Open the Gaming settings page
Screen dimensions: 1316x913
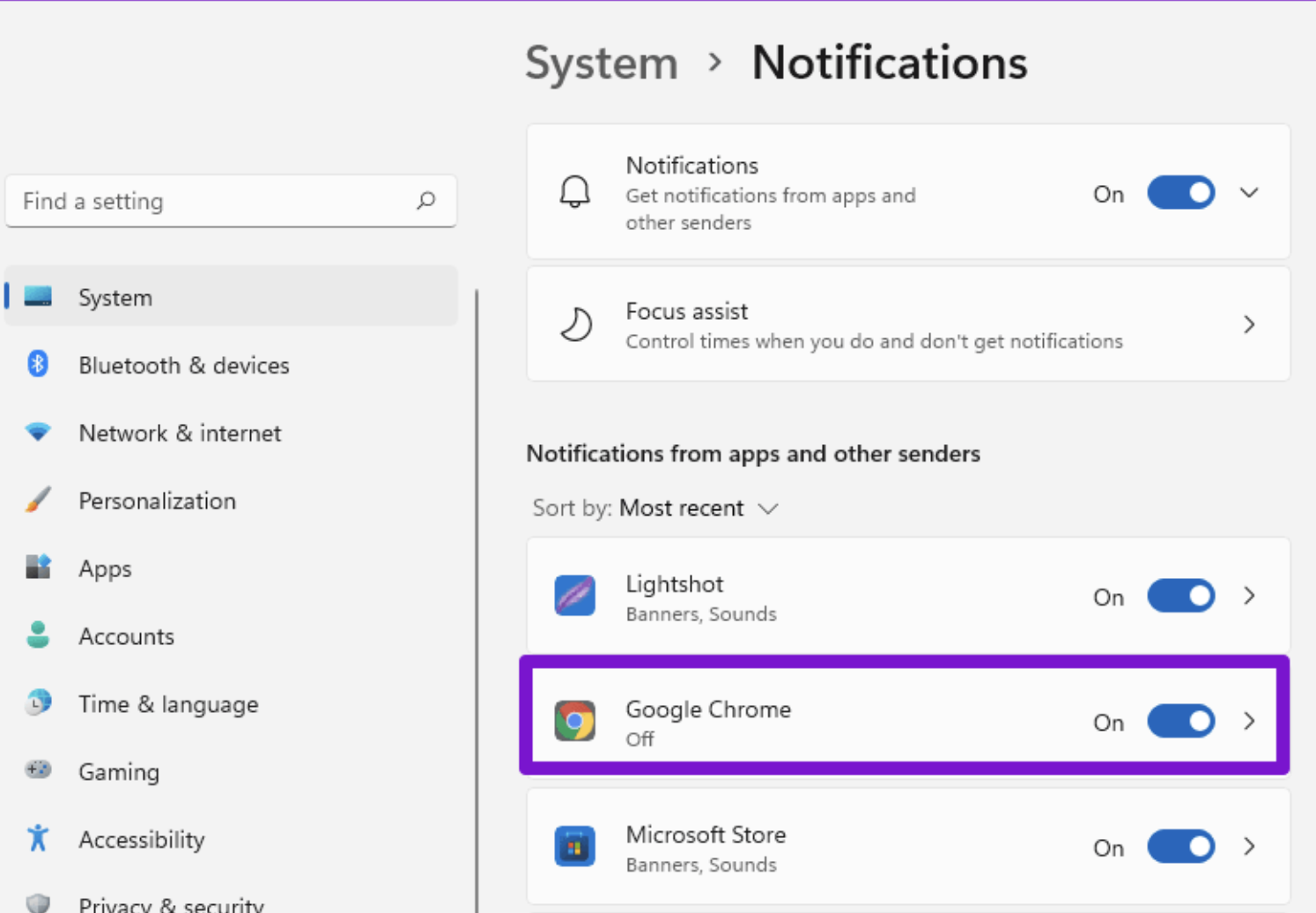coord(119,772)
